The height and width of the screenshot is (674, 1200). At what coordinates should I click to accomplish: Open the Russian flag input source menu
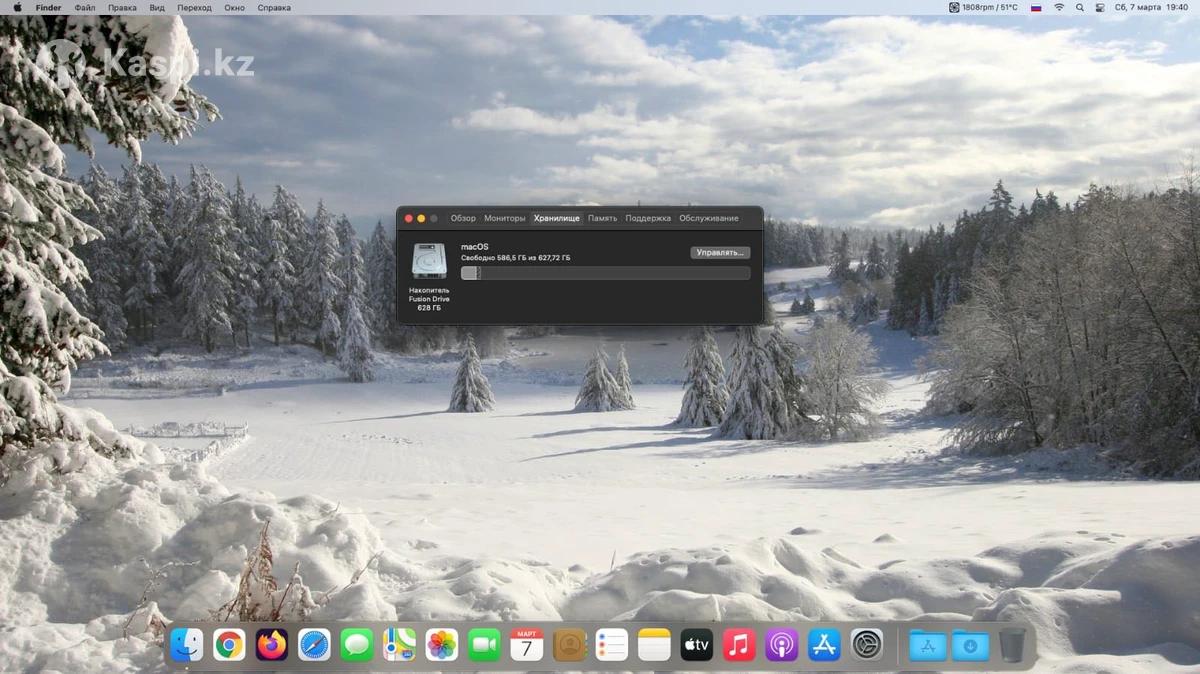pyautogui.click(x=1036, y=7)
